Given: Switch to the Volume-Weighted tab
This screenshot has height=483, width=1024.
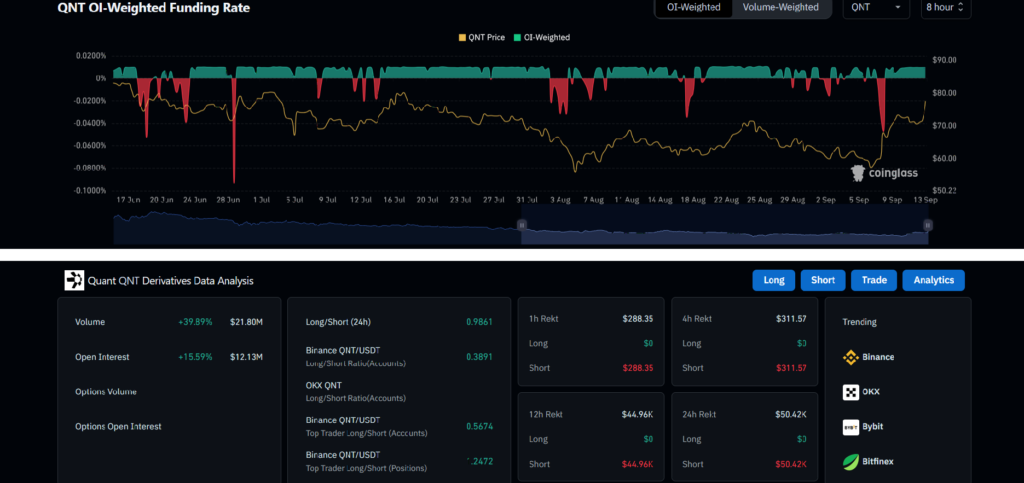Looking at the screenshot, I should (x=780, y=7).
